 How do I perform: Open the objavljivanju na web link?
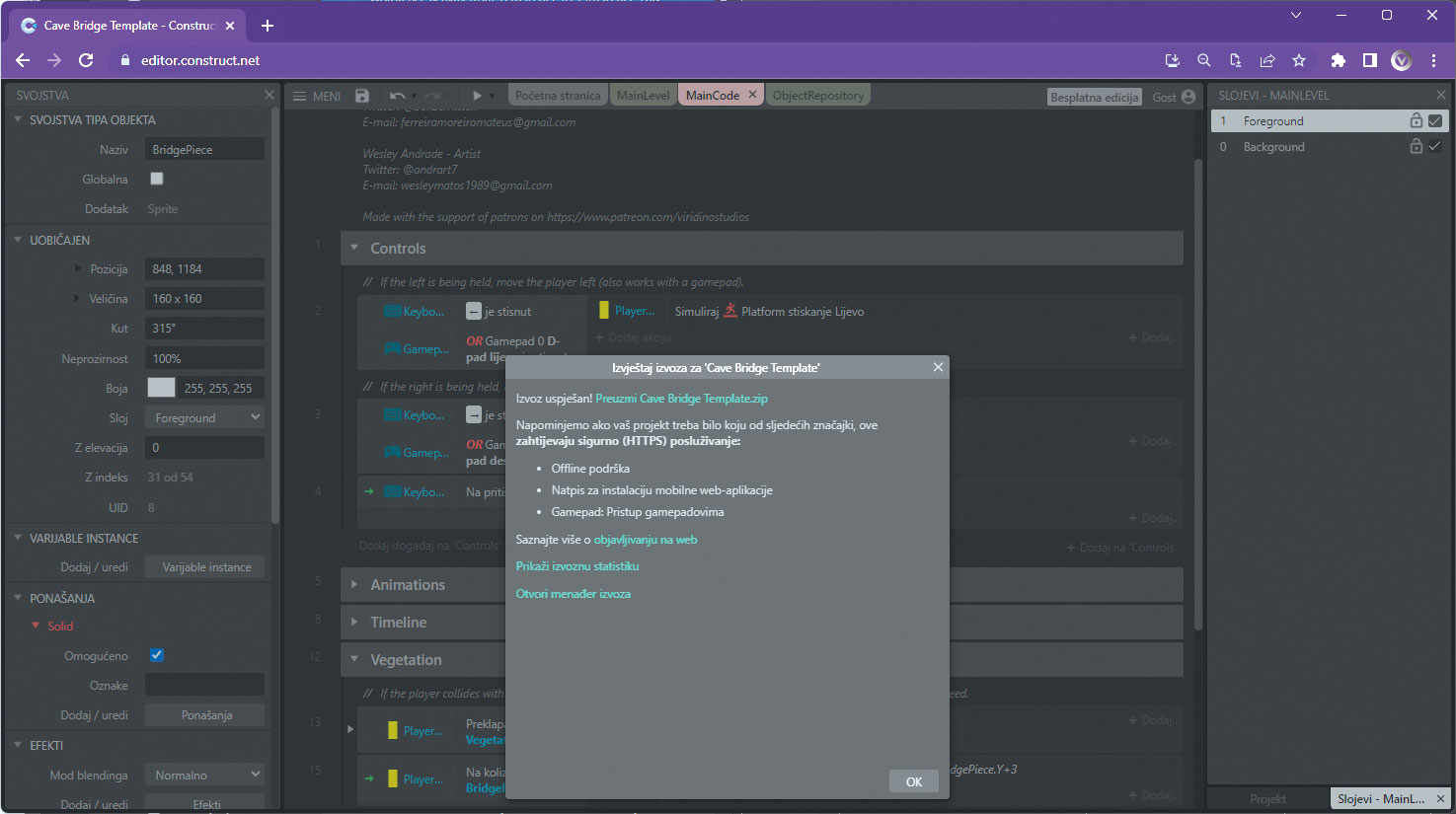click(x=646, y=540)
